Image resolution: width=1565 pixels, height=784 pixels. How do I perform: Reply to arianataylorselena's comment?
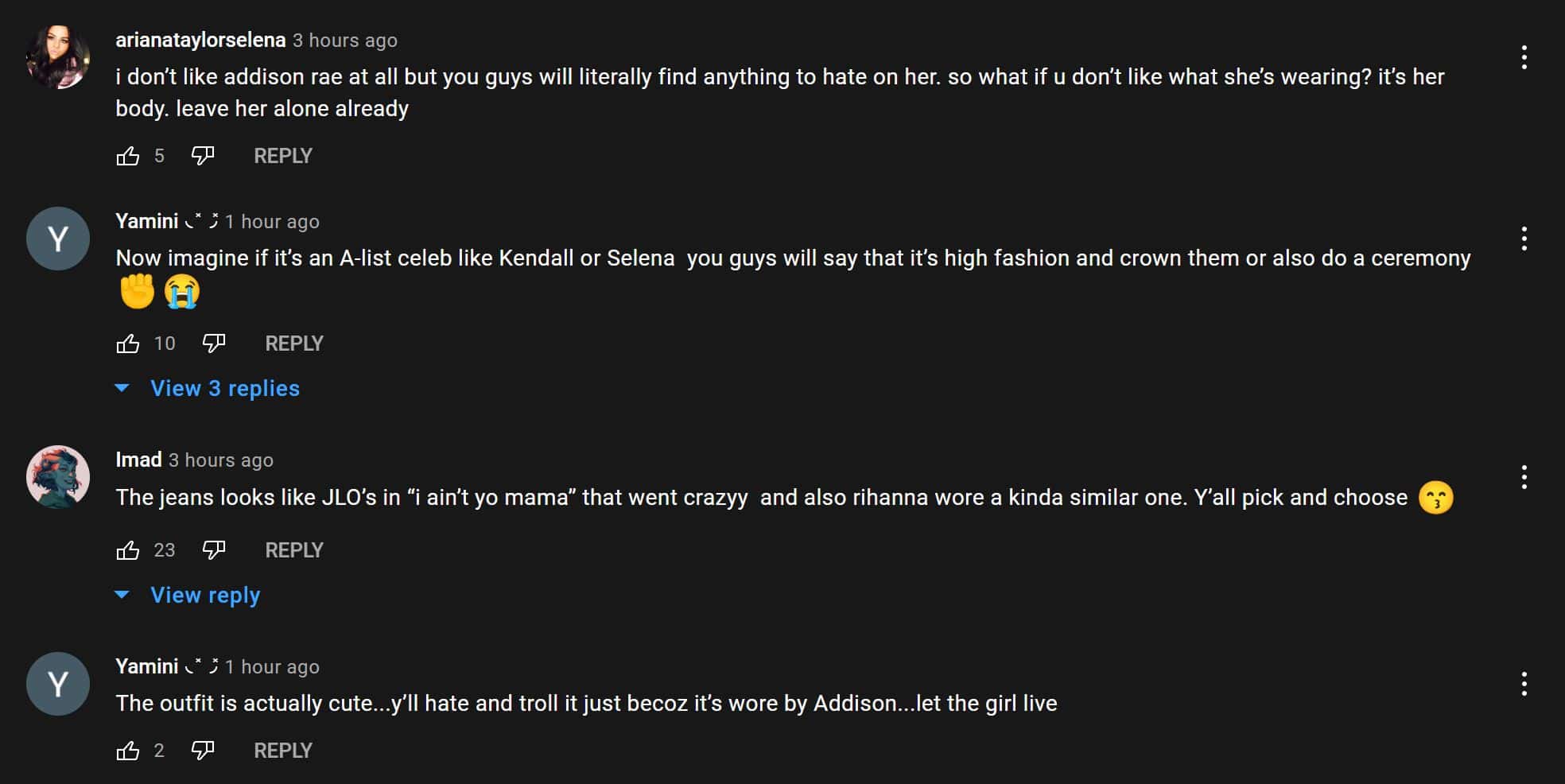[x=282, y=156]
